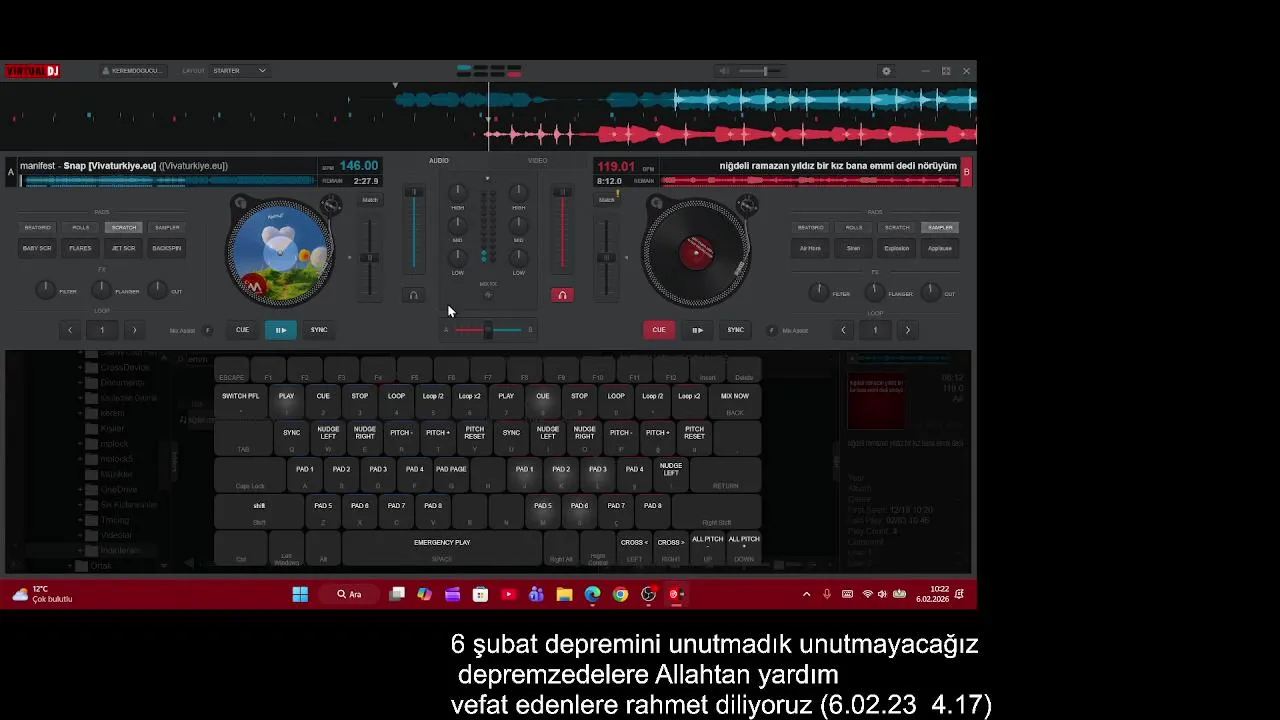
Task: Trigger the Siren sample pad
Action: pyautogui.click(x=853, y=248)
